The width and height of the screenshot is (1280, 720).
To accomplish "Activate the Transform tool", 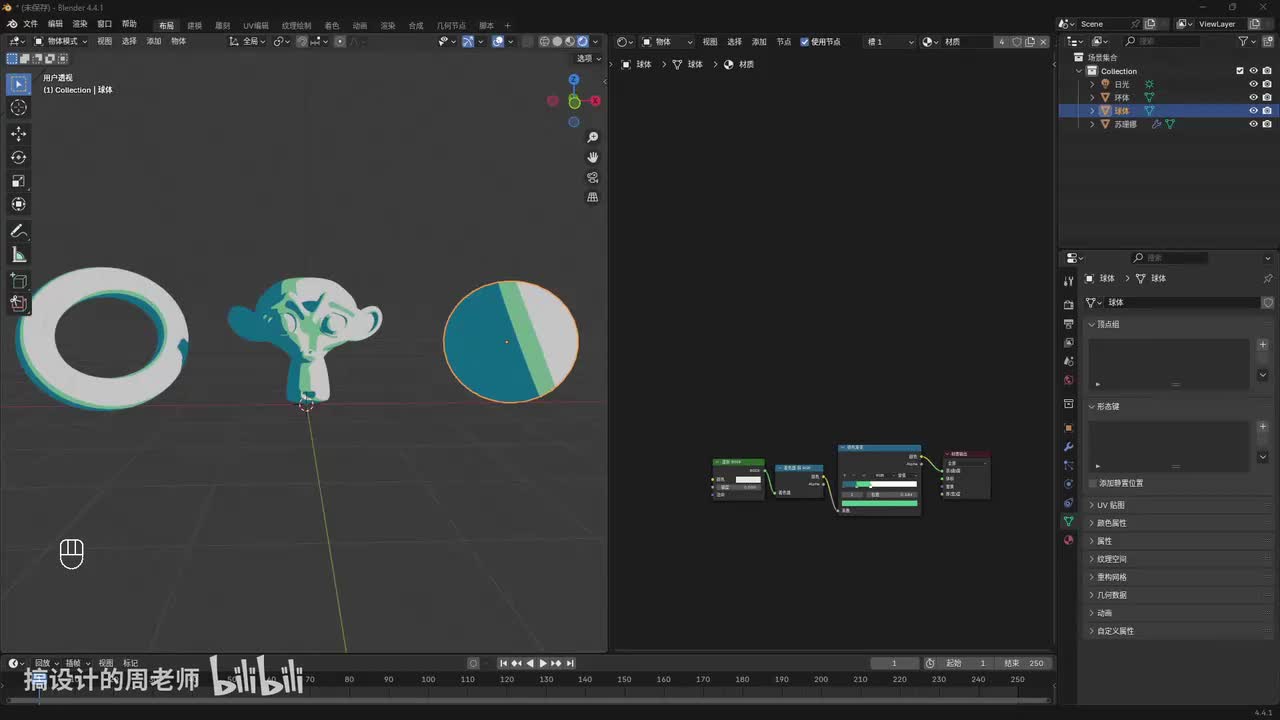I will click(x=18, y=204).
